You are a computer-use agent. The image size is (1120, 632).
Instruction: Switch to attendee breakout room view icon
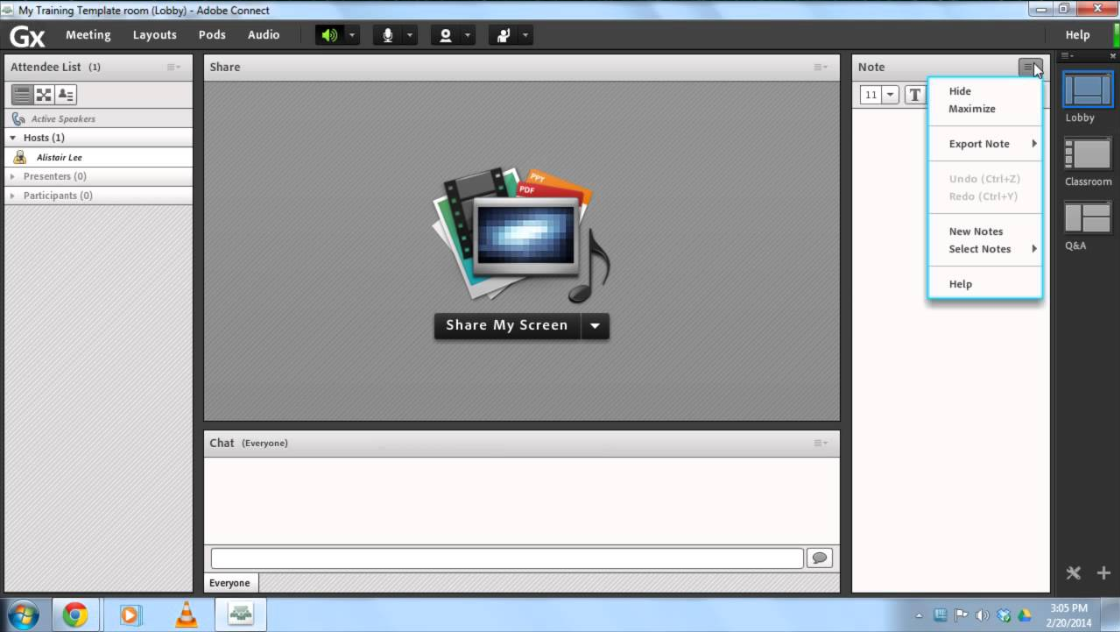[44, 95]
